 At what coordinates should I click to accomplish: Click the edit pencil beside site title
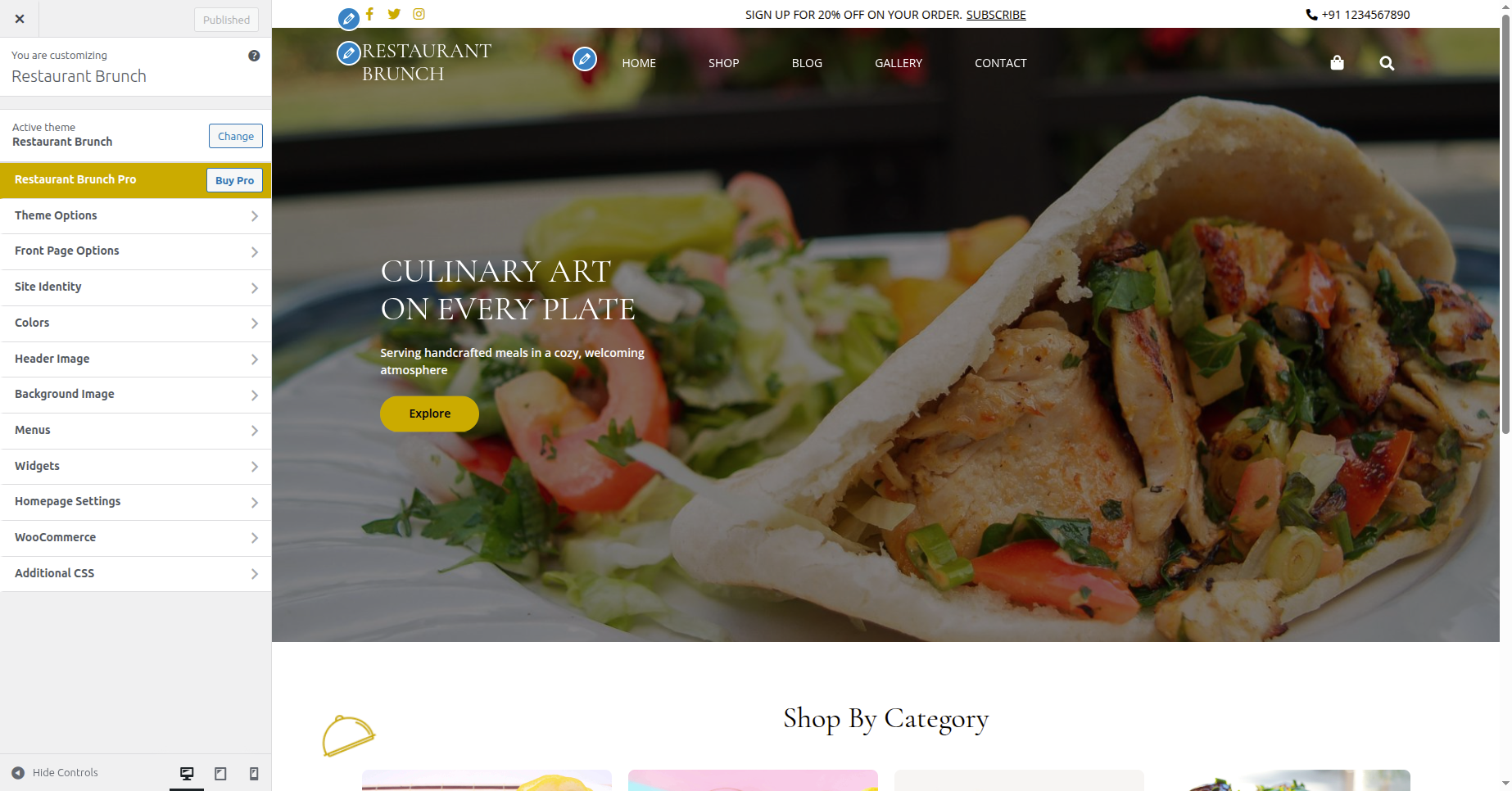pyautogui.click(x=349, y=53)
